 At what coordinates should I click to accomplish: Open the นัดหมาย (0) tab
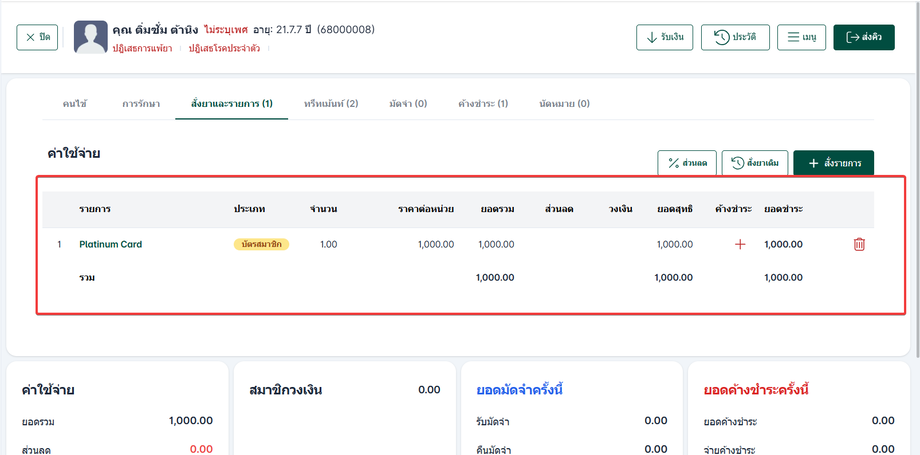[564, 104]
